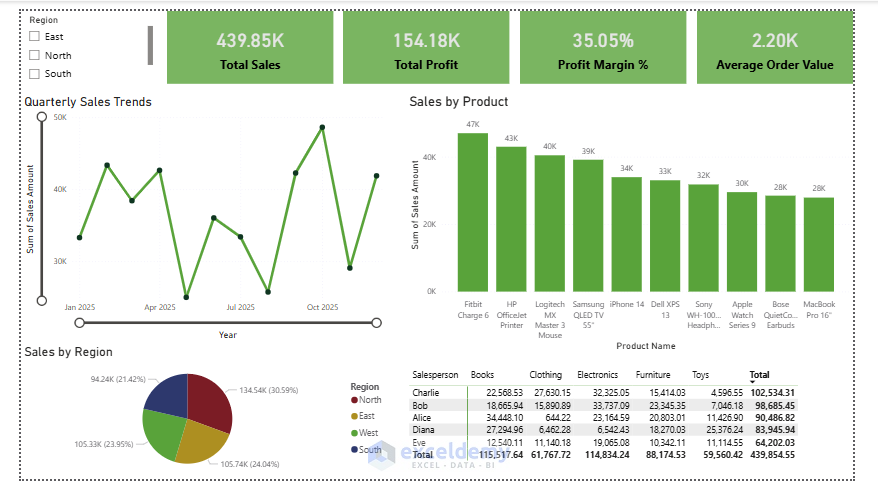Grab the bottom handle of vertical zoom slider
The height and width of the screenshot is (487, 878).
point(42,301)
